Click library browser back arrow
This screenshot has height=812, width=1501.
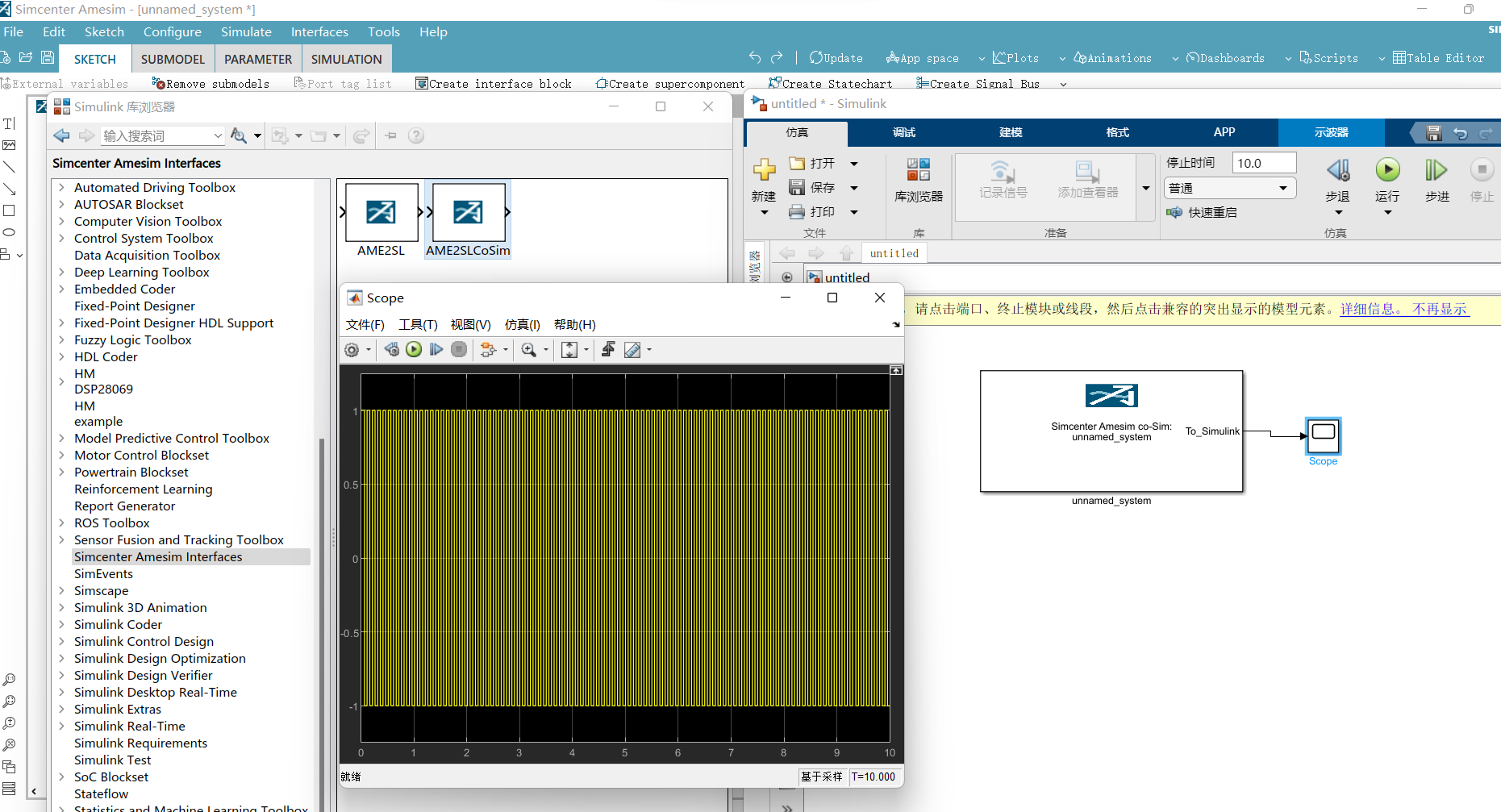pyautogui.click(x=61, y=135)
